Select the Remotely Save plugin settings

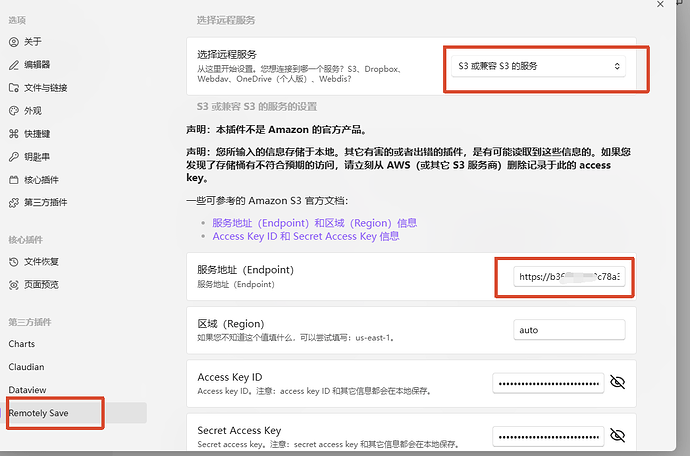pyautogui.click(x=73, y=413)
